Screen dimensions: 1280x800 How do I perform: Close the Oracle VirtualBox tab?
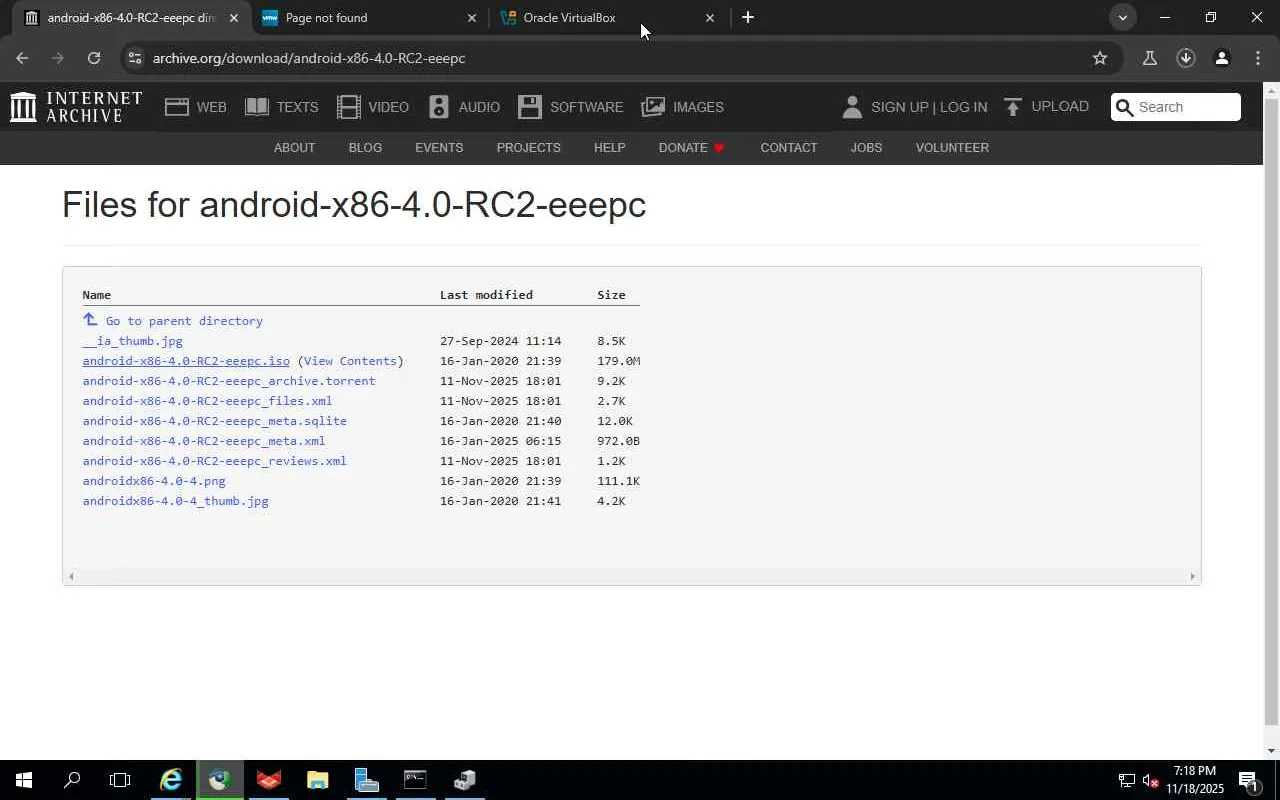tap(710, 17)
